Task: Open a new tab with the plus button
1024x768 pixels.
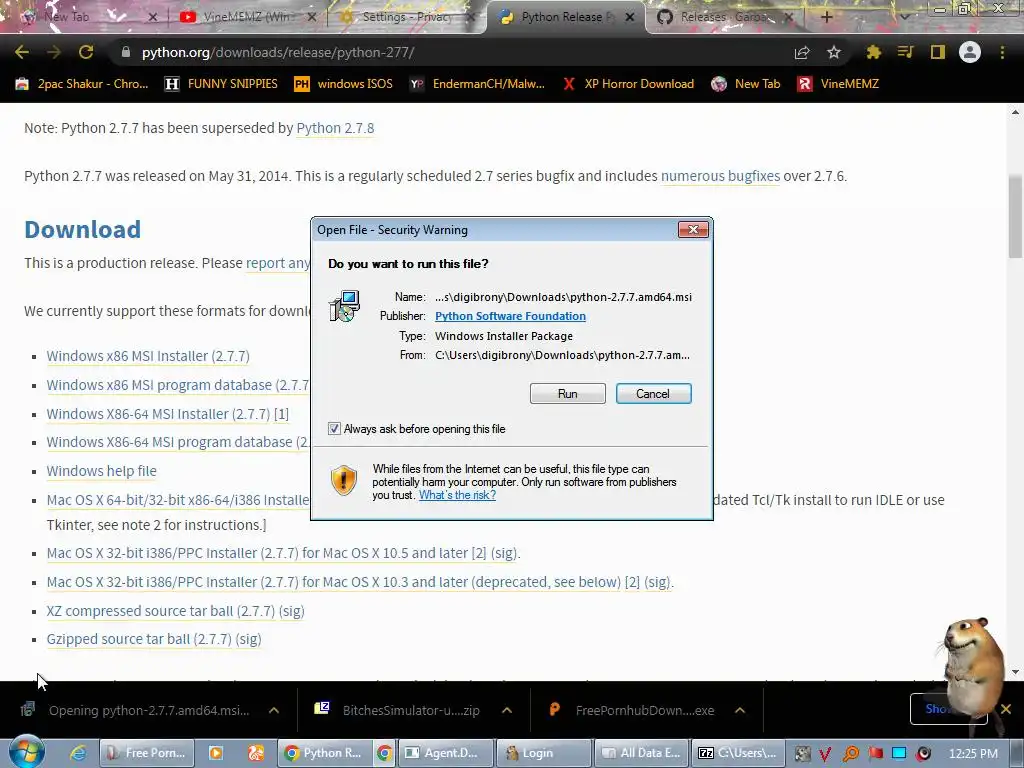Action: [826, 17]
